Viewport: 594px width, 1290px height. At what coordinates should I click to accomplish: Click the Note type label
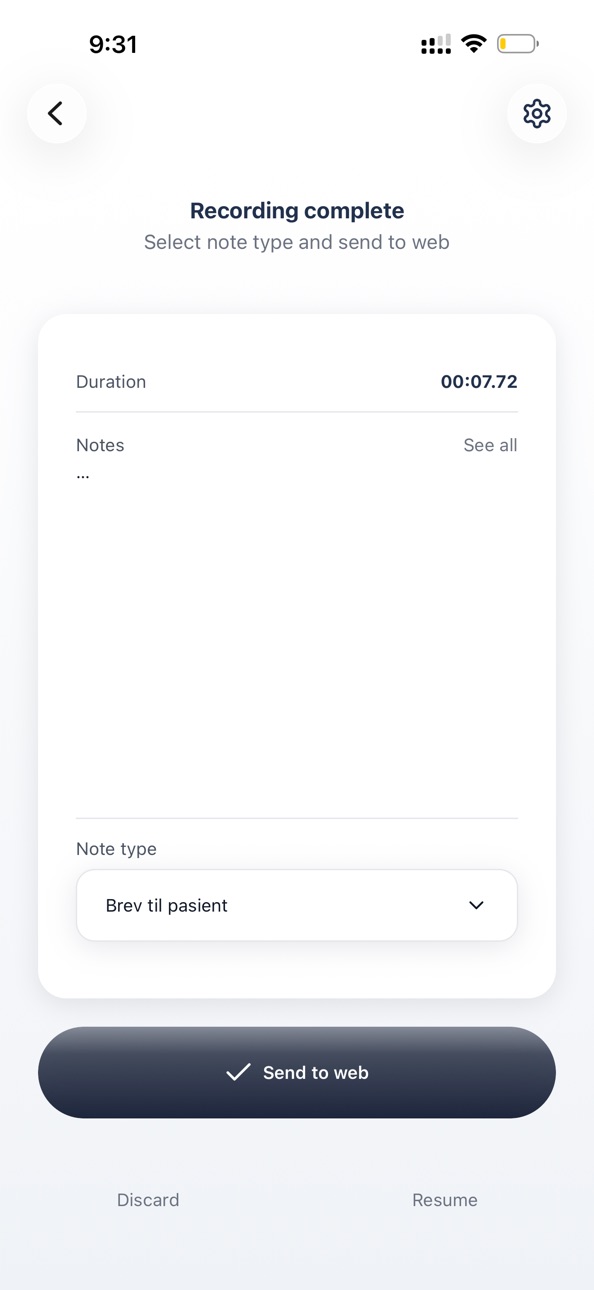[x=116, y=849]
